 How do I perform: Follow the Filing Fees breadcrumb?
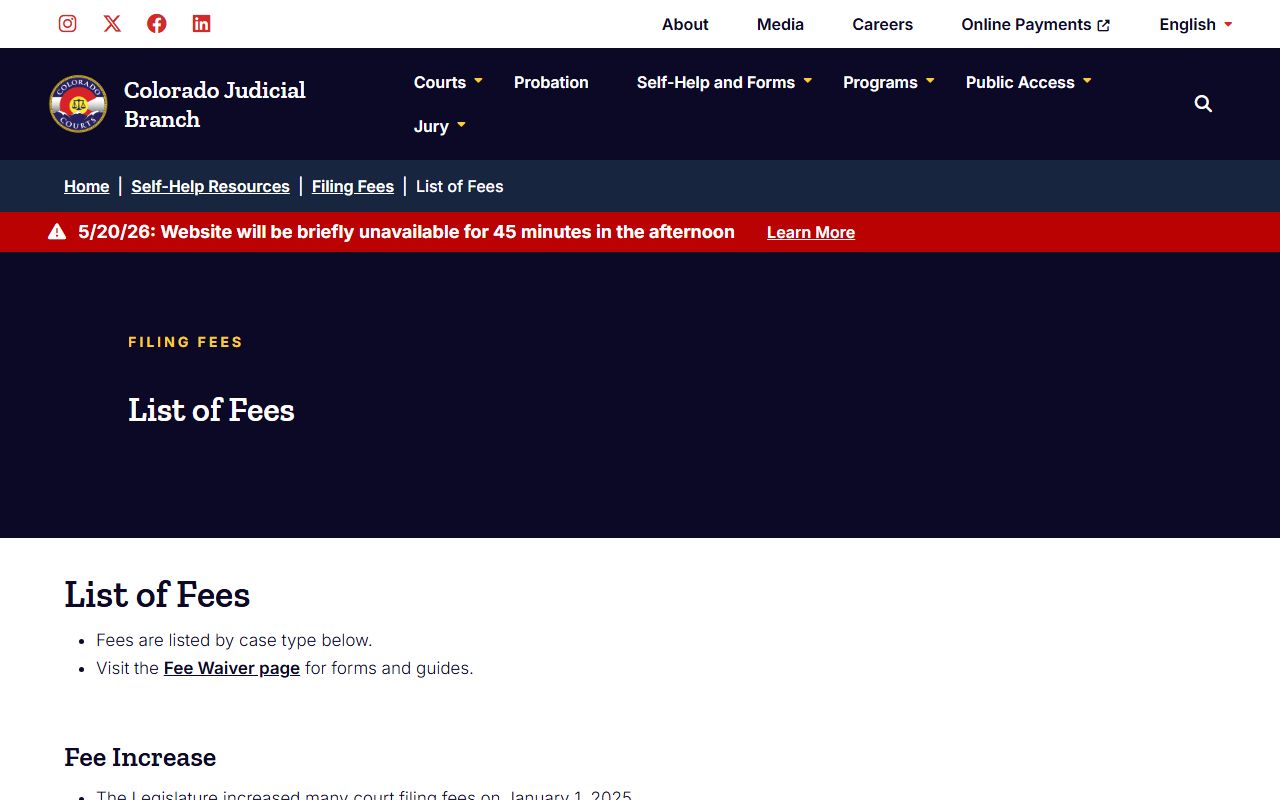353,186
